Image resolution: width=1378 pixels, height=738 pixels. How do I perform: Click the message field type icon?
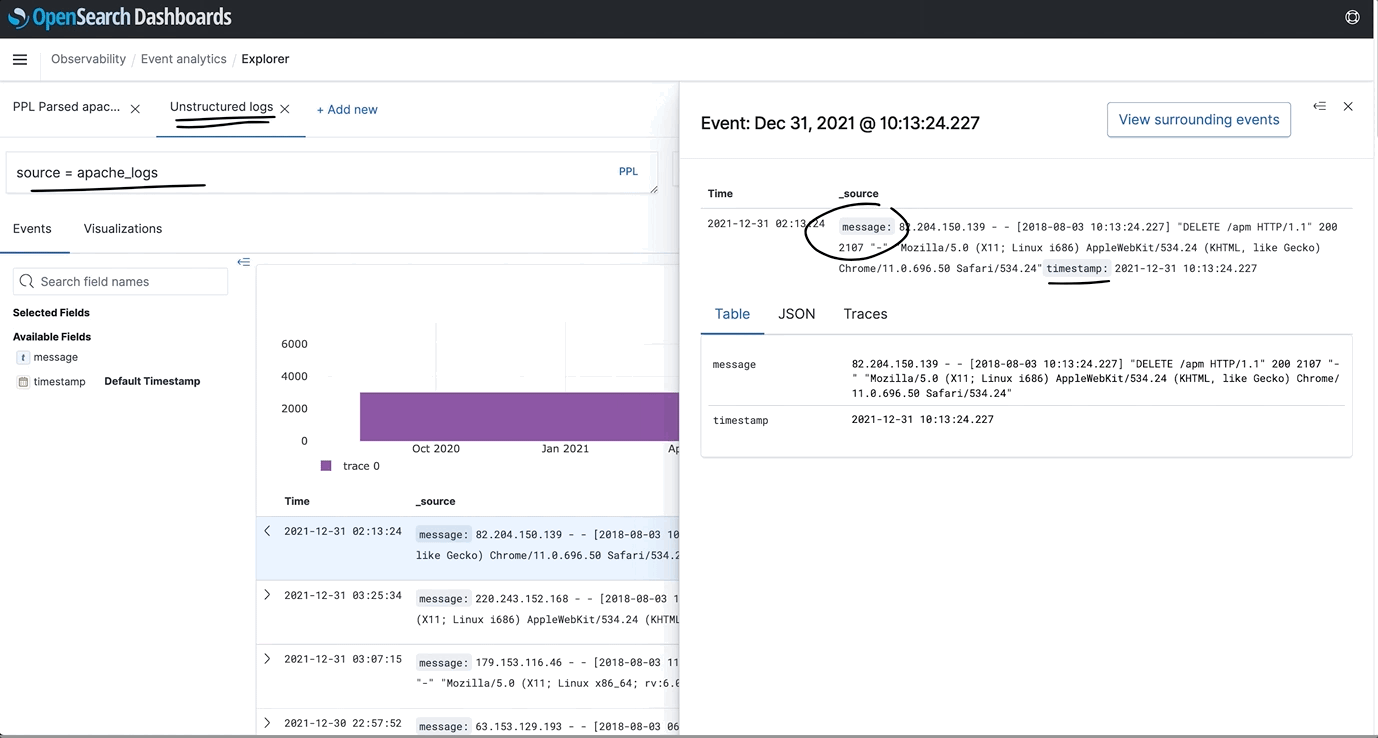click(22, 357)
